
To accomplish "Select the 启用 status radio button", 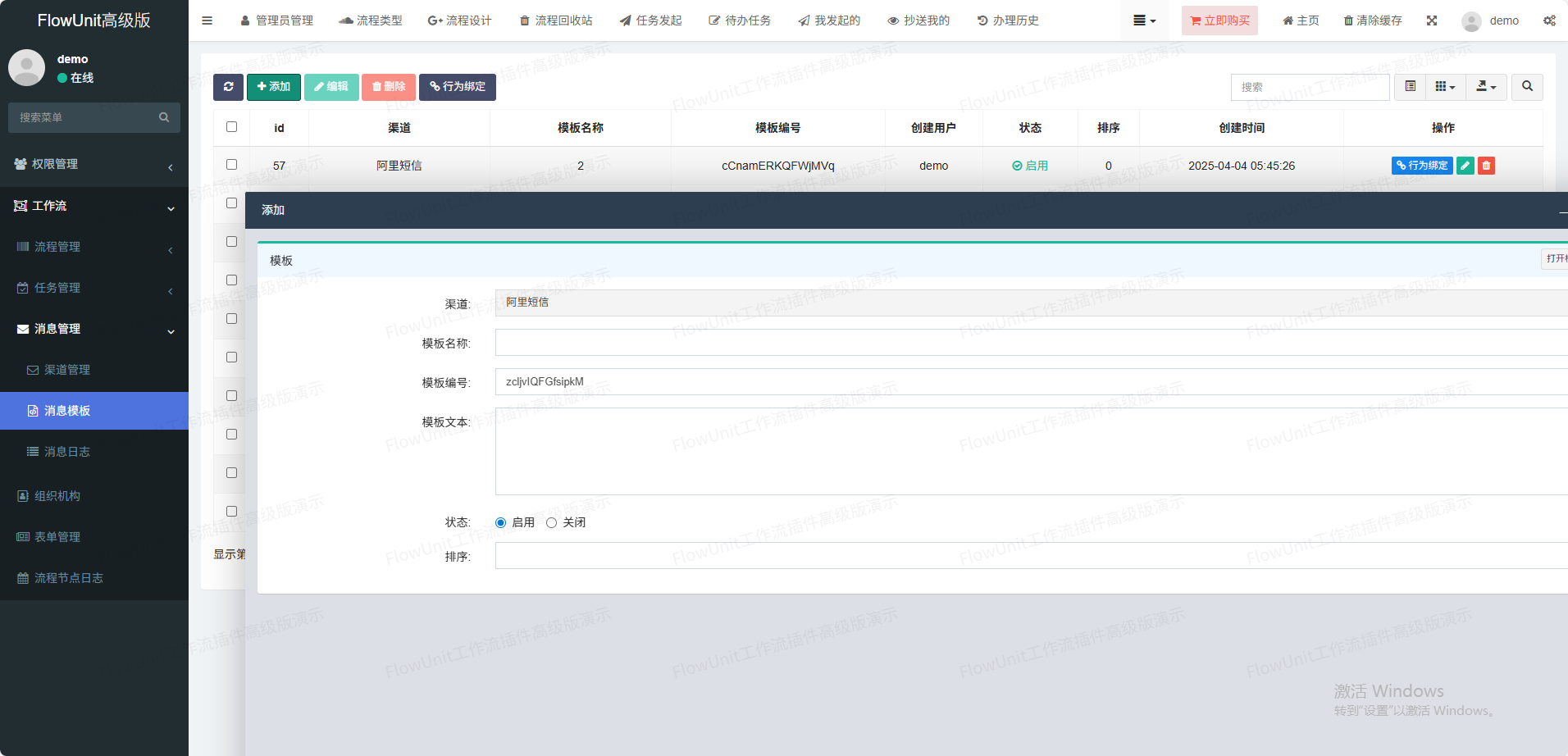I will pyautogui.click(x=501, y=523).
